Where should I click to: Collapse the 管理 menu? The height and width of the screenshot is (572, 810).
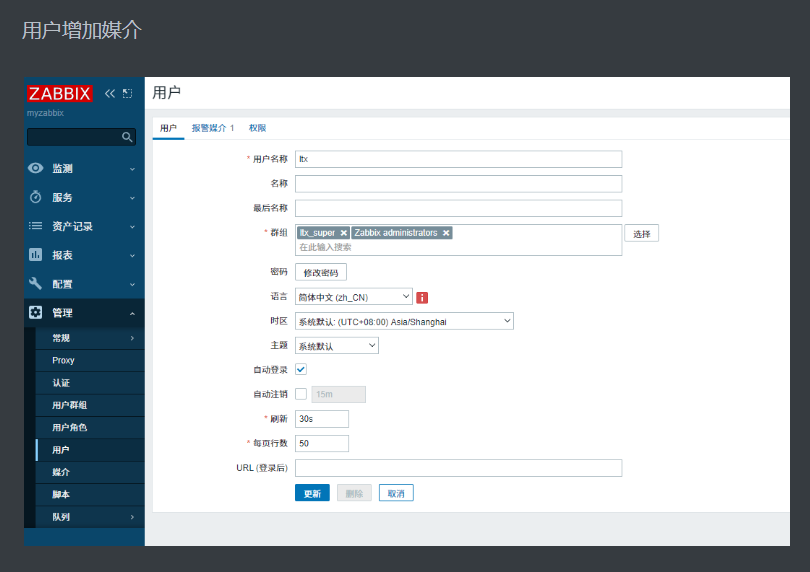click(x=132, y=313)
